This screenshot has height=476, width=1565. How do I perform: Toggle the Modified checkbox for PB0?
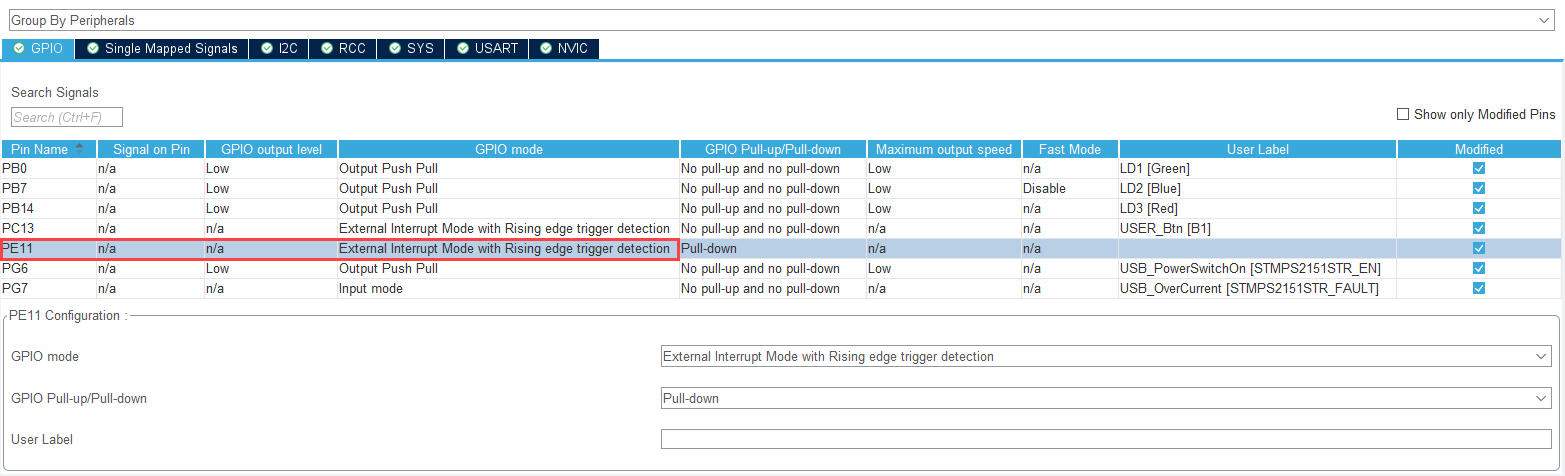(x=1478, y=168)
